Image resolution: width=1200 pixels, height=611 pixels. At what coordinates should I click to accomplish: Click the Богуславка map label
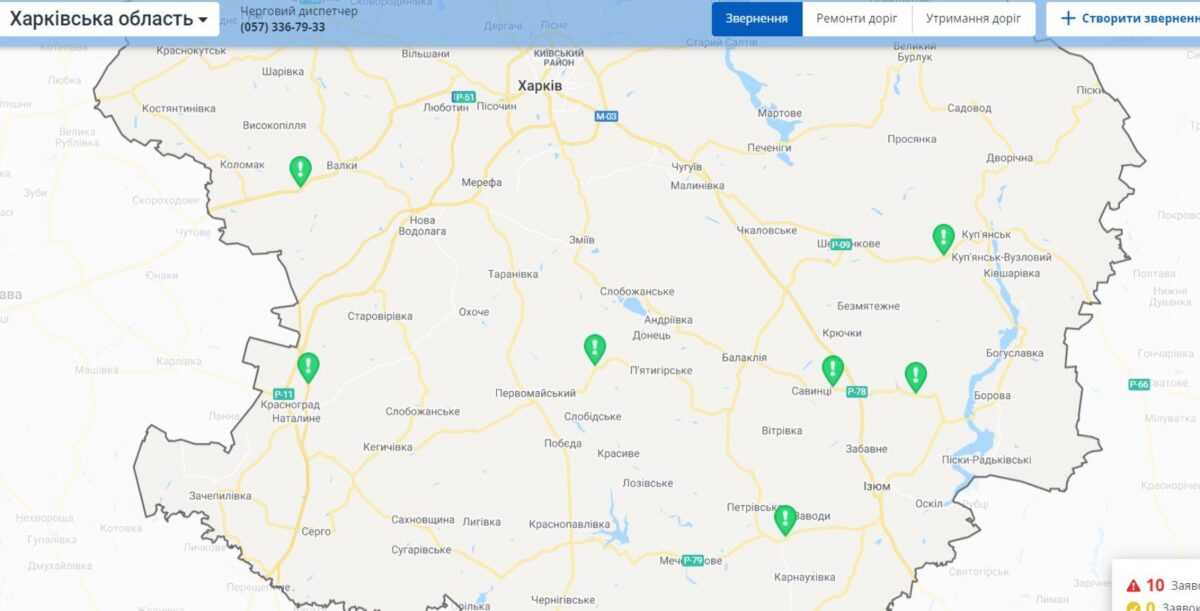coord(1014,353)
